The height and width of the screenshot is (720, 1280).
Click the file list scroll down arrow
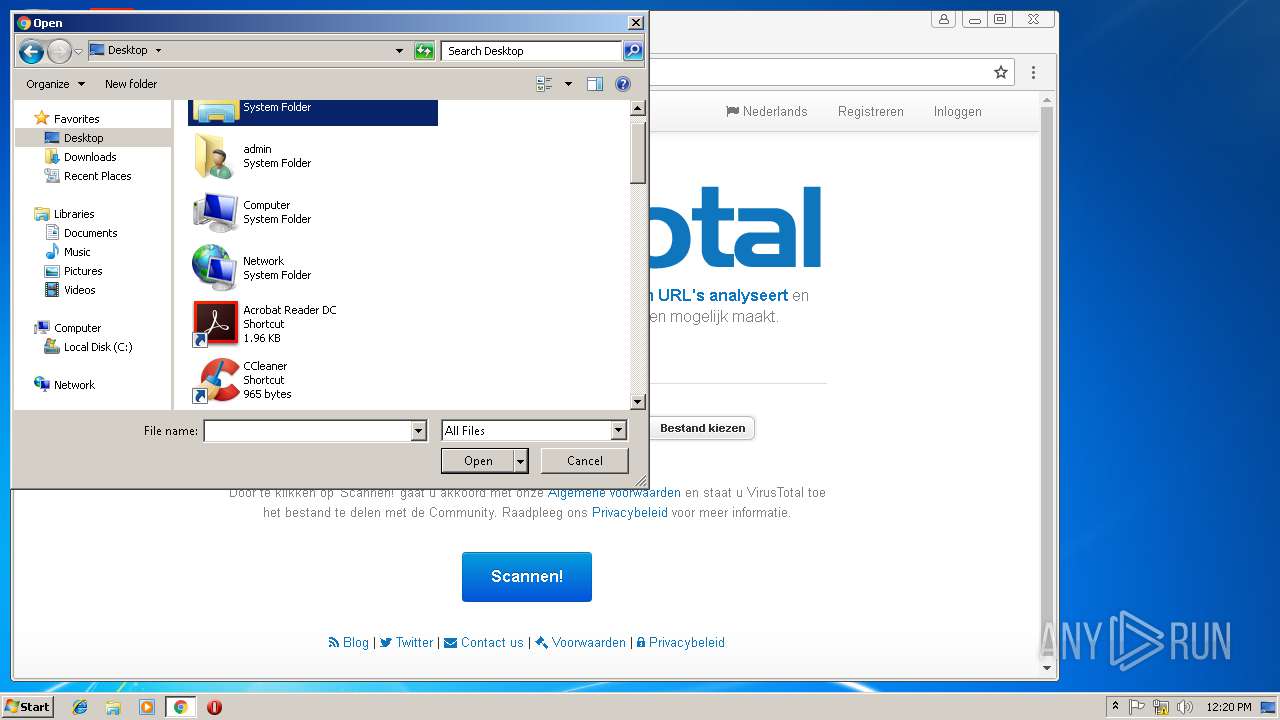tap(638, 402)
